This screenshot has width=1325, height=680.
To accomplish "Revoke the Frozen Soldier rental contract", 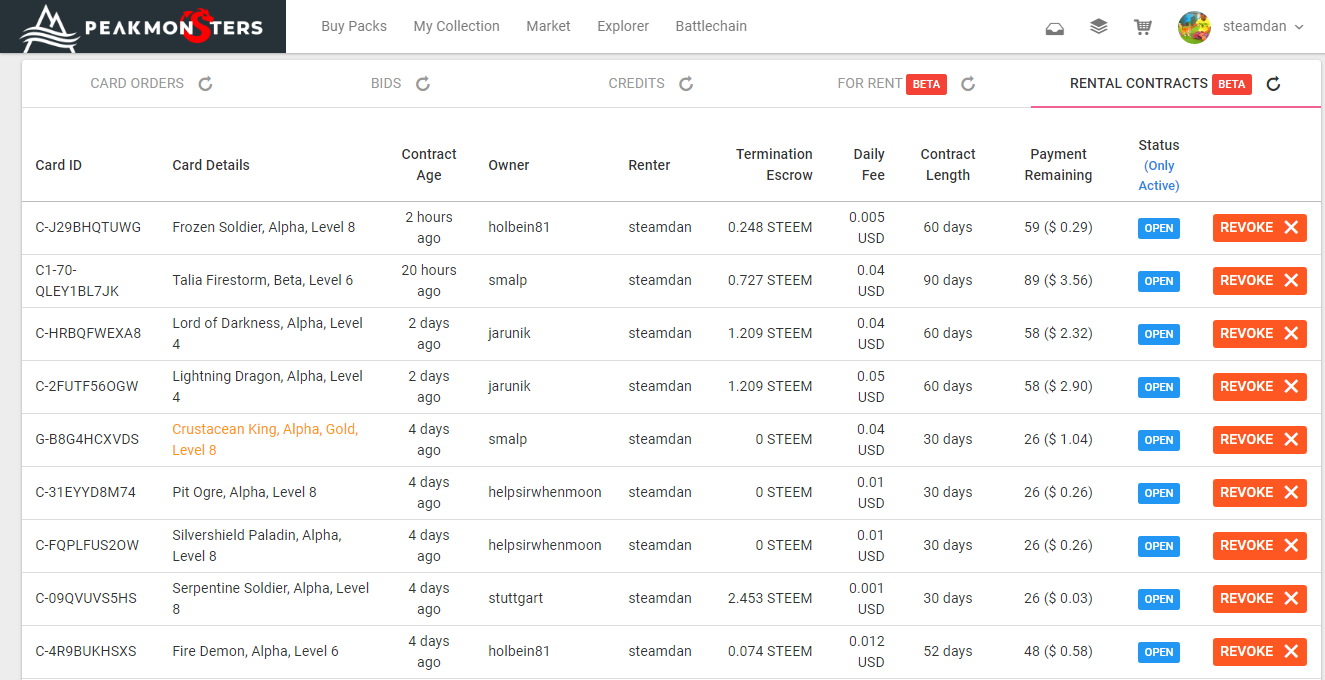I will tap(1260, 228).
